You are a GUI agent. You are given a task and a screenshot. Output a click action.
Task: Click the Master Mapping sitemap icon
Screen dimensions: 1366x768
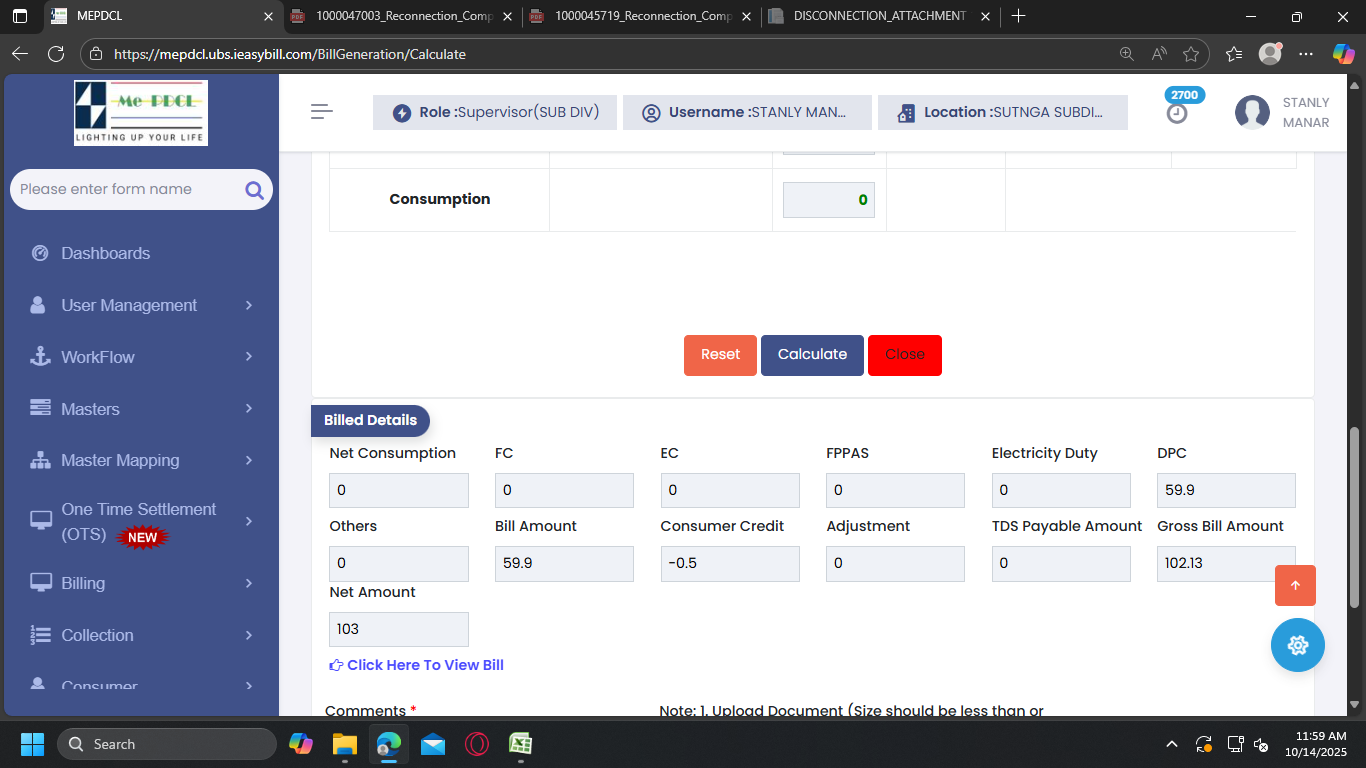(40, 460)
